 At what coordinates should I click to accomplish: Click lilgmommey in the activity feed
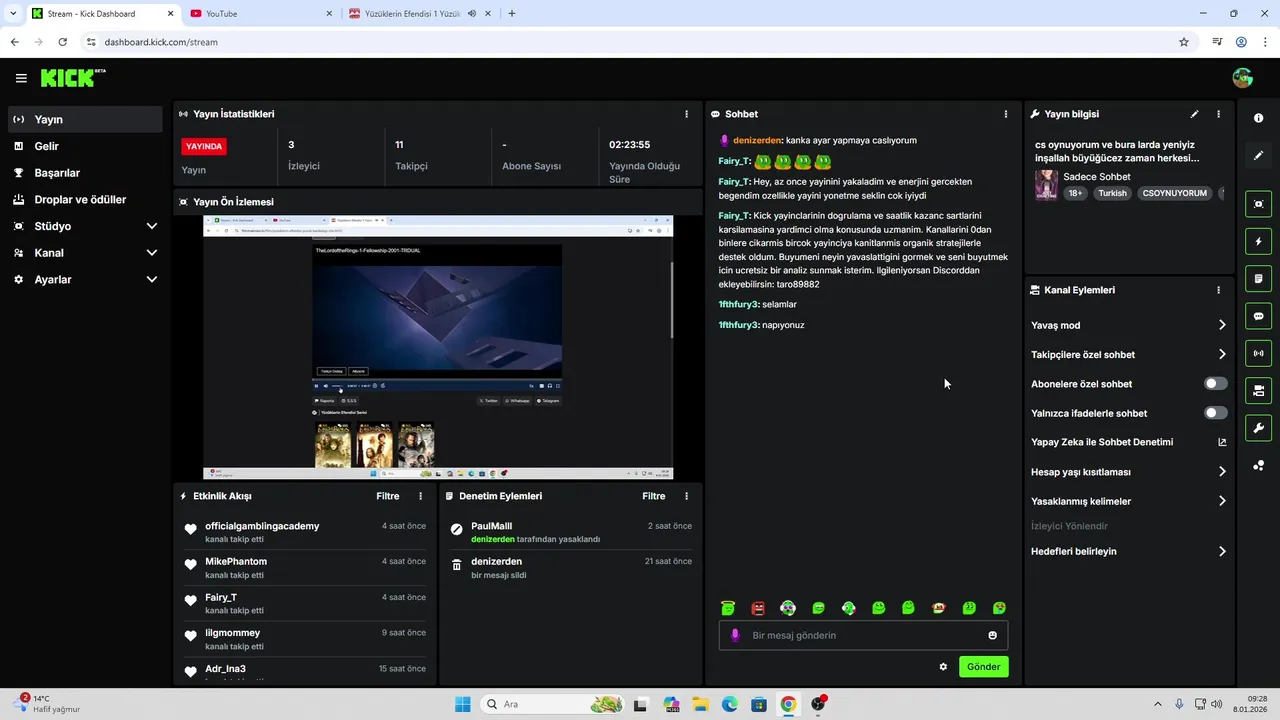point(232,633)
